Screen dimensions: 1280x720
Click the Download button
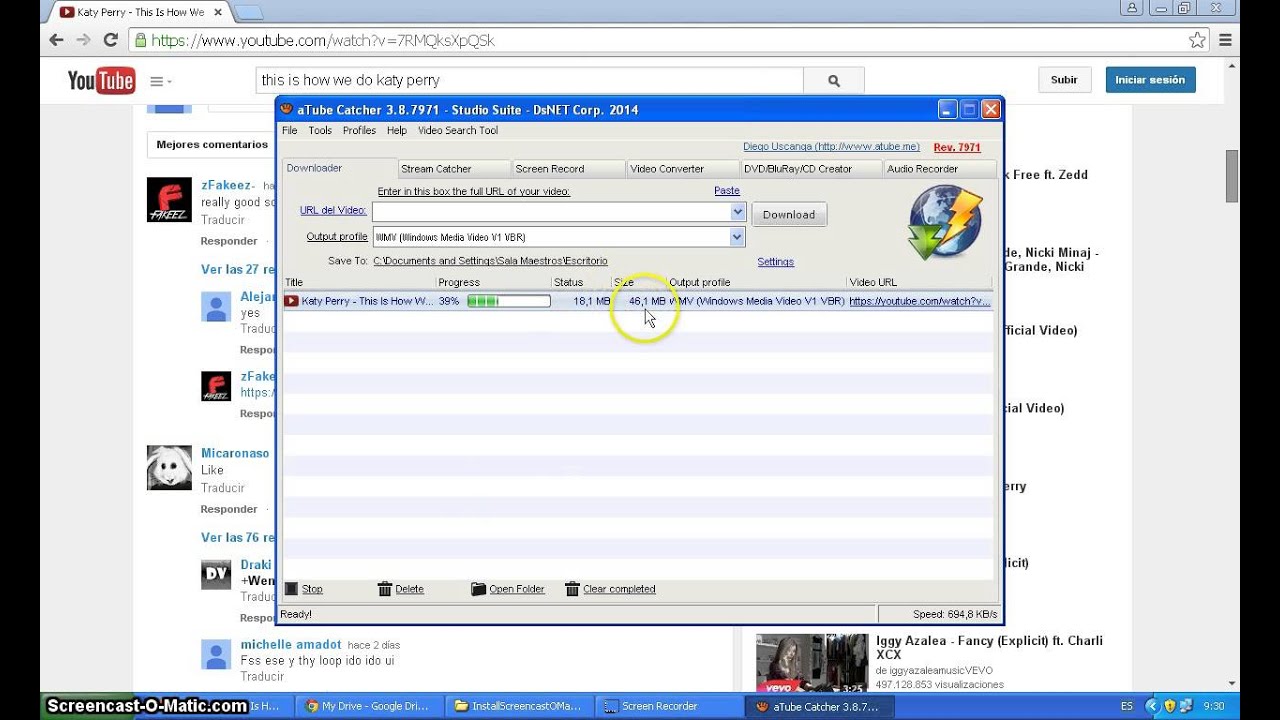[x=789, y=214]
